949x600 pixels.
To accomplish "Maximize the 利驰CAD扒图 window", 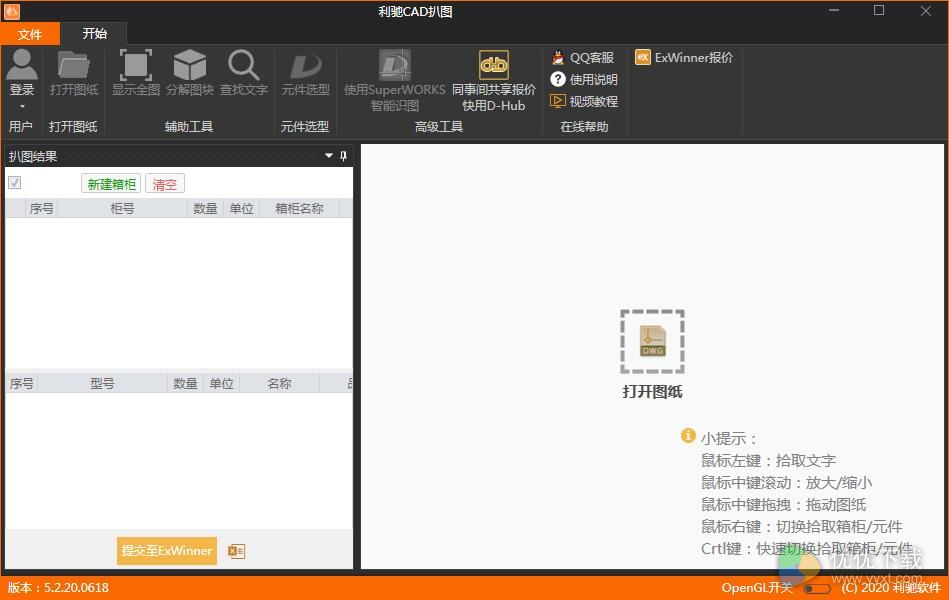I will pyautogui.click(x=879, y=11).
